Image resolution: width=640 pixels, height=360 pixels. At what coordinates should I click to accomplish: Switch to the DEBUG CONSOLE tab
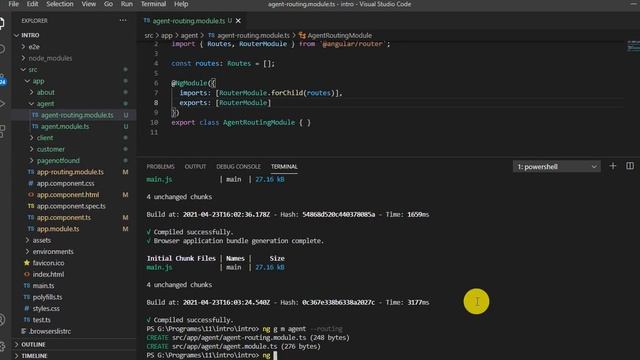point(238,167)
